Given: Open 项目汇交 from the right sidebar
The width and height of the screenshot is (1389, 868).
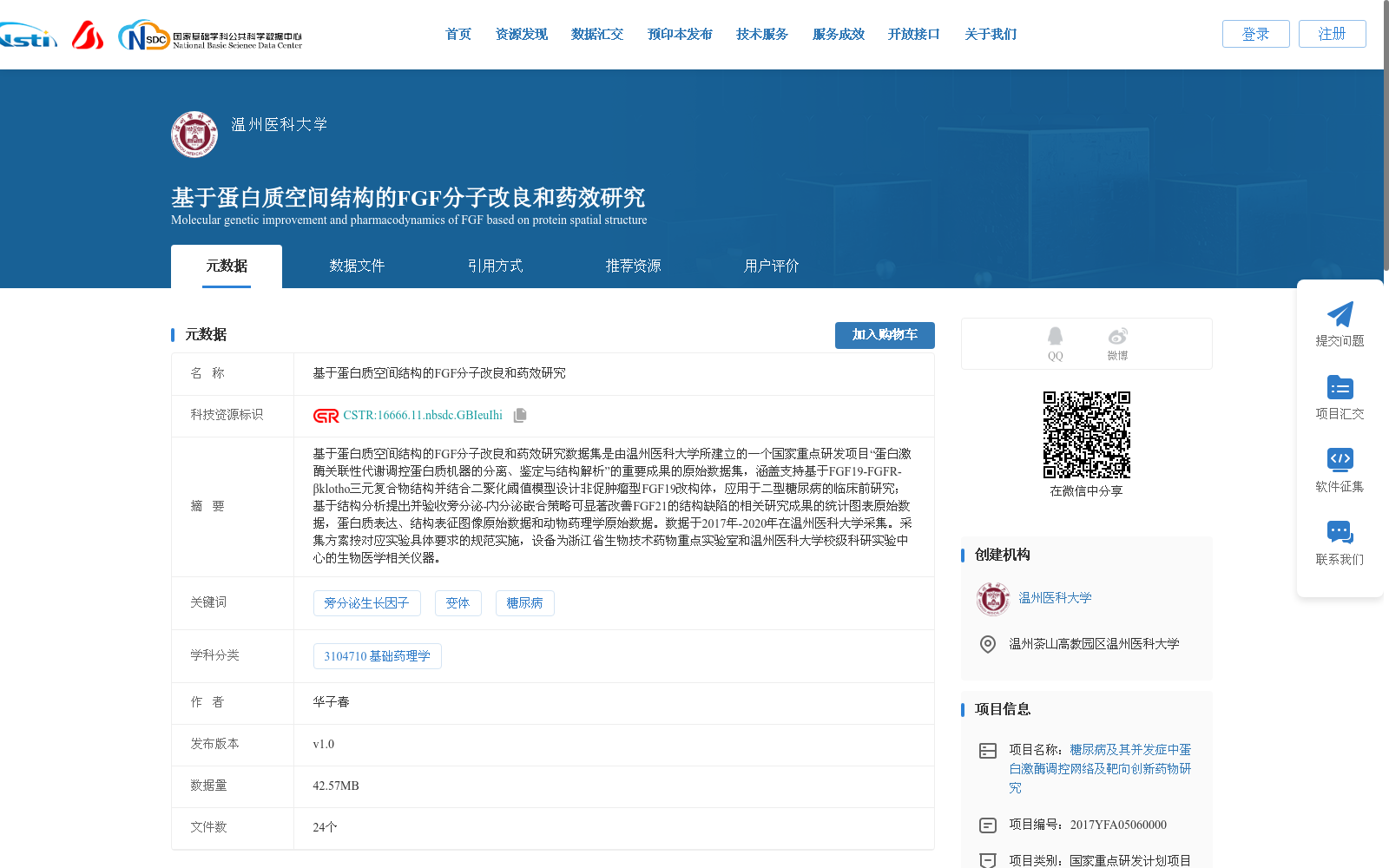Looking at the screenshot, I should point(1340,398).
